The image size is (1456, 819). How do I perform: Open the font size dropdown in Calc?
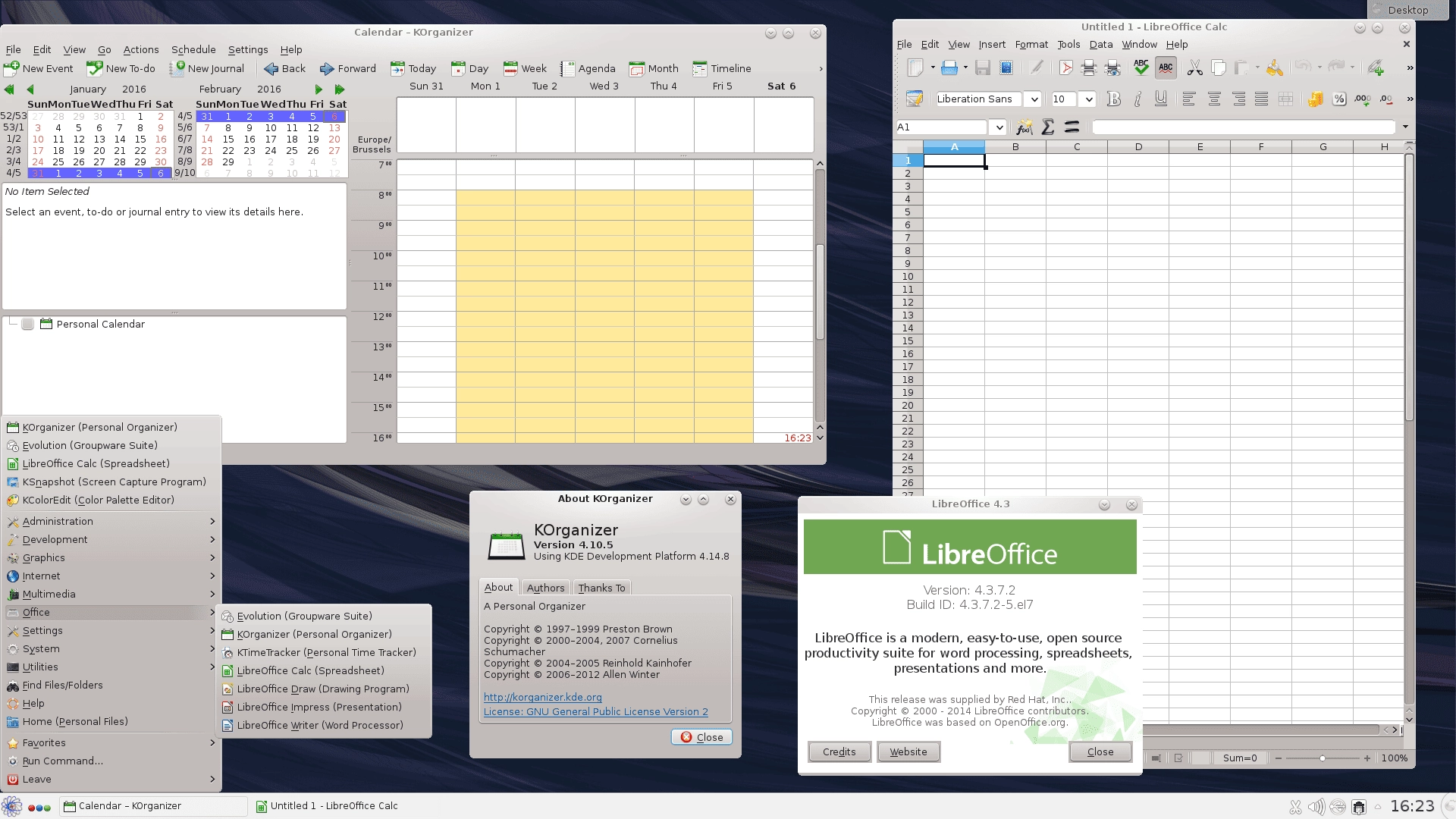[x=1088, y=99]
